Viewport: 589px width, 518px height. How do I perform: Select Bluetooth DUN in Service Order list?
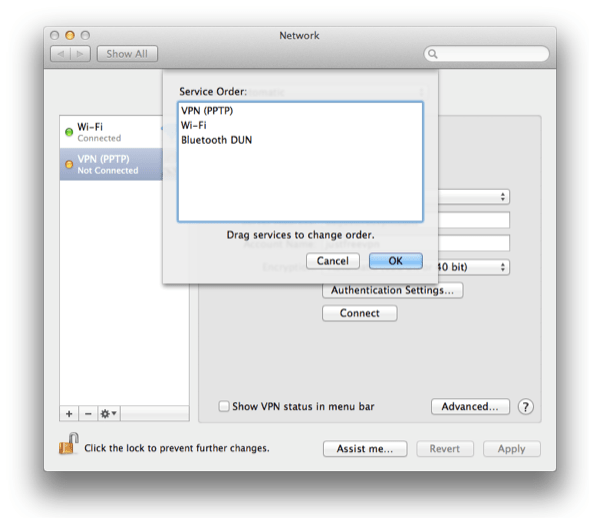click(216, 140)
